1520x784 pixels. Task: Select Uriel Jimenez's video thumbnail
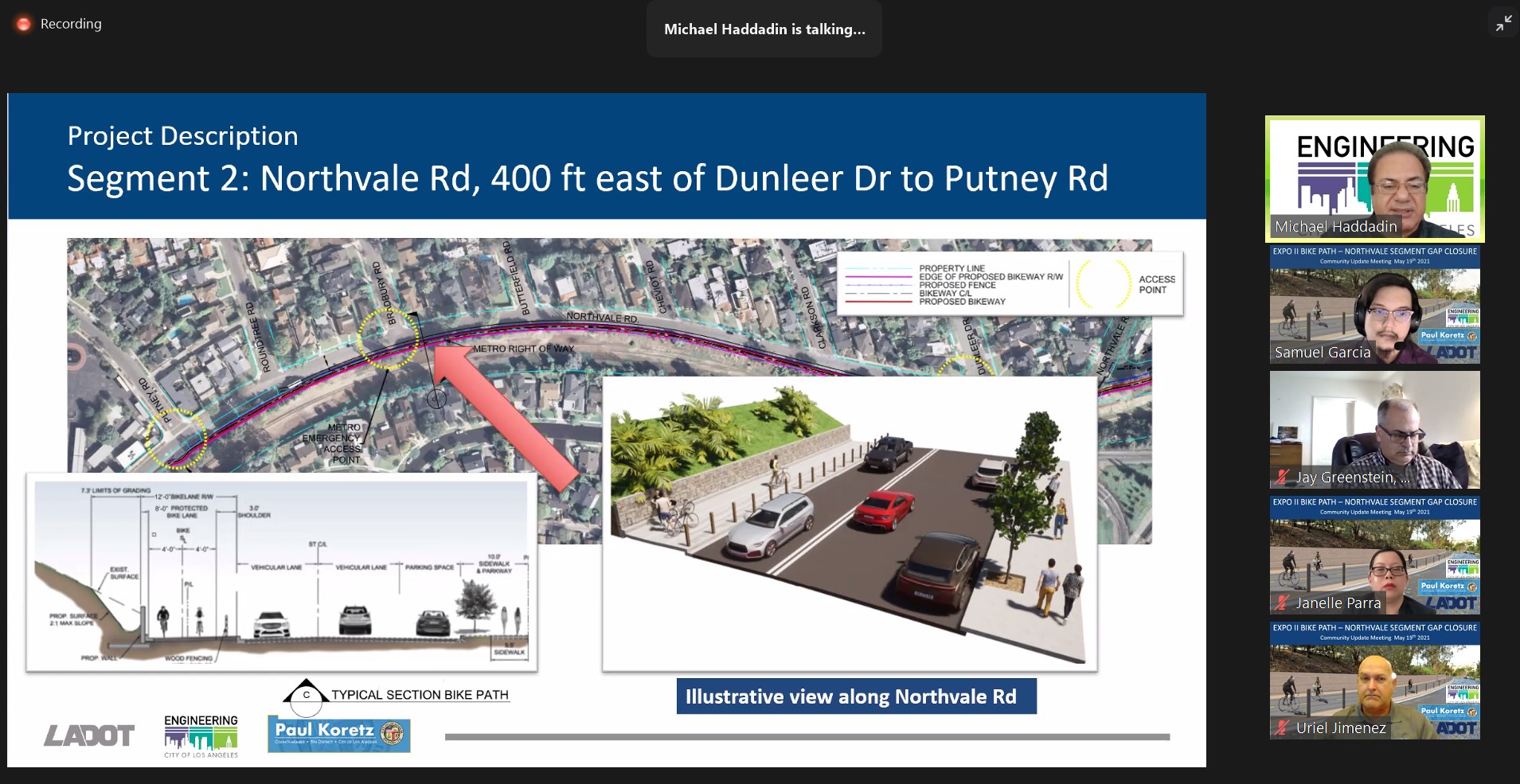click(1374, 681)
